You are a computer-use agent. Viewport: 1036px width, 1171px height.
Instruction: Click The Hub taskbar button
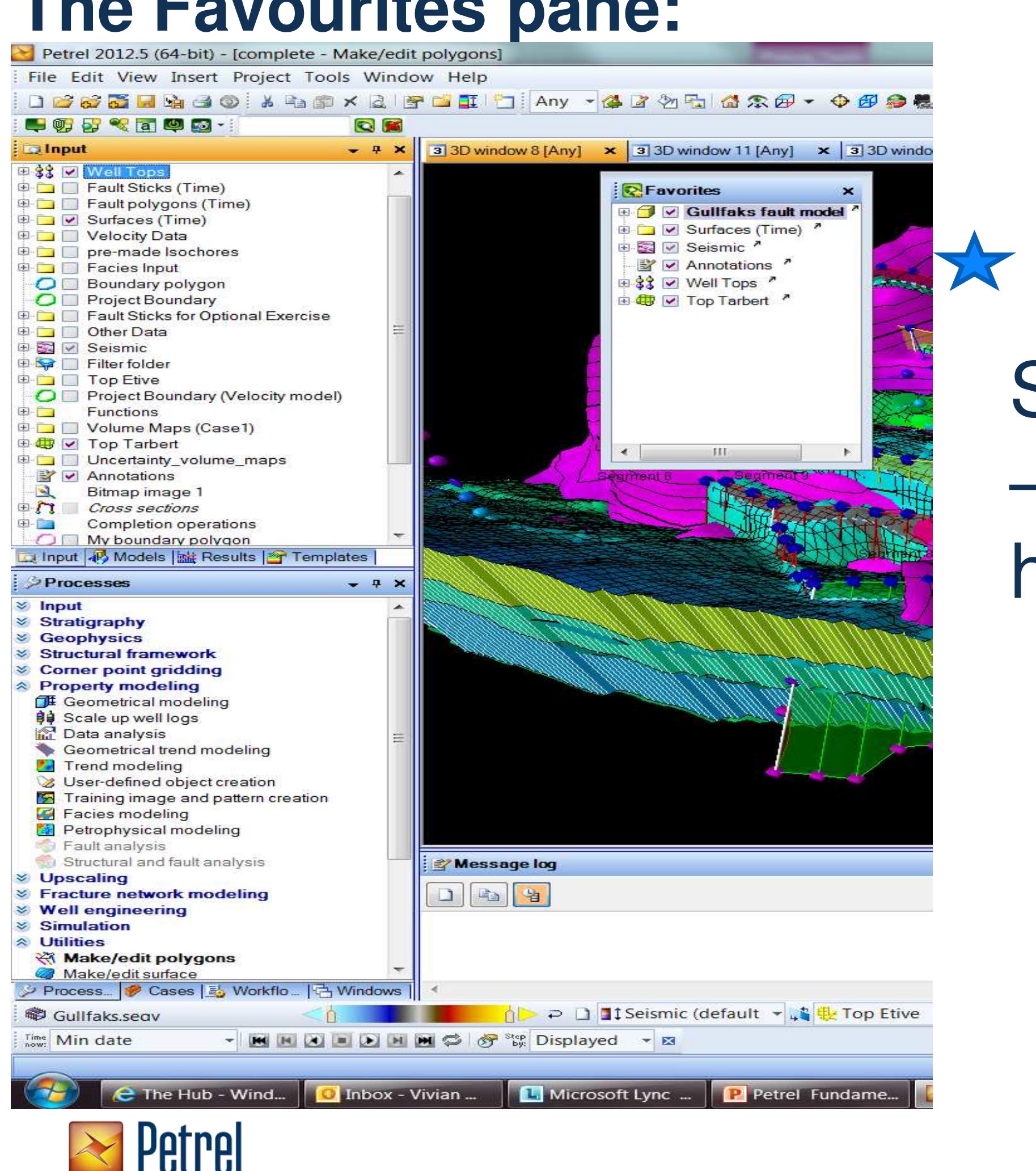(201, 1094)
